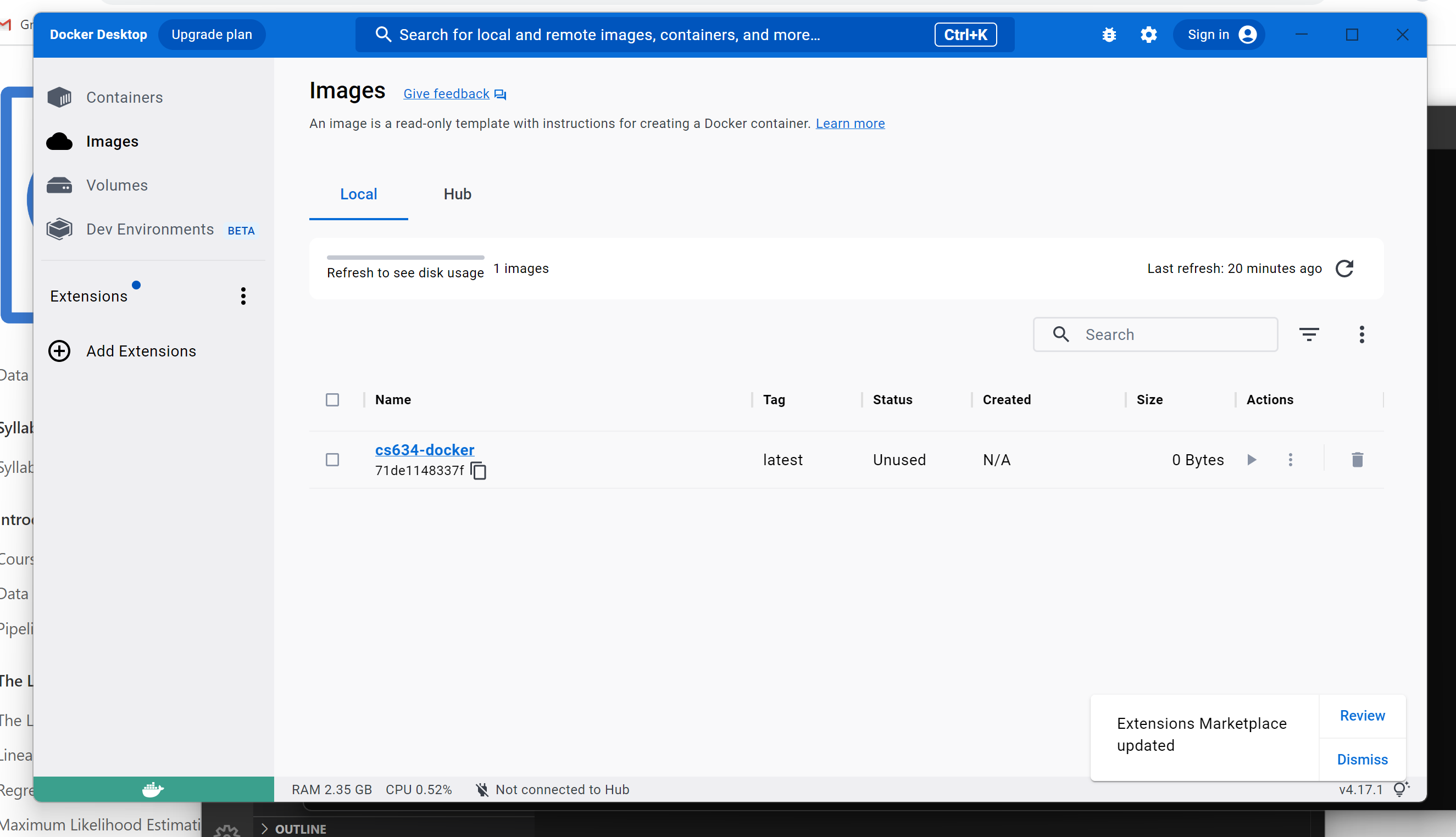The height and width of the screenshot is (837, 1456).
Task: Click the Extensions sidebar heading
Action: [88, 296]
